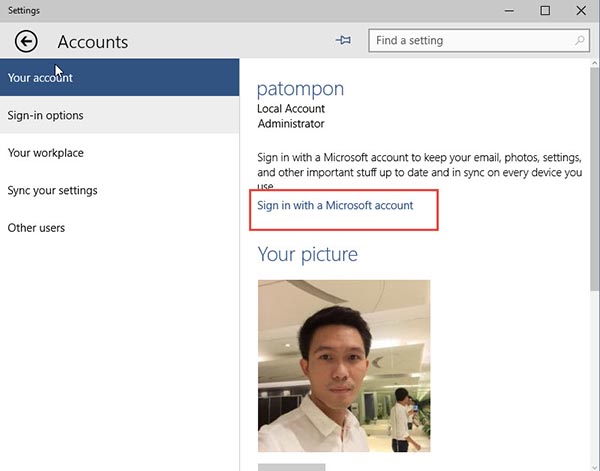Click the Local Account label
Viewport: 600px width, 471px height.
point(291,109)
